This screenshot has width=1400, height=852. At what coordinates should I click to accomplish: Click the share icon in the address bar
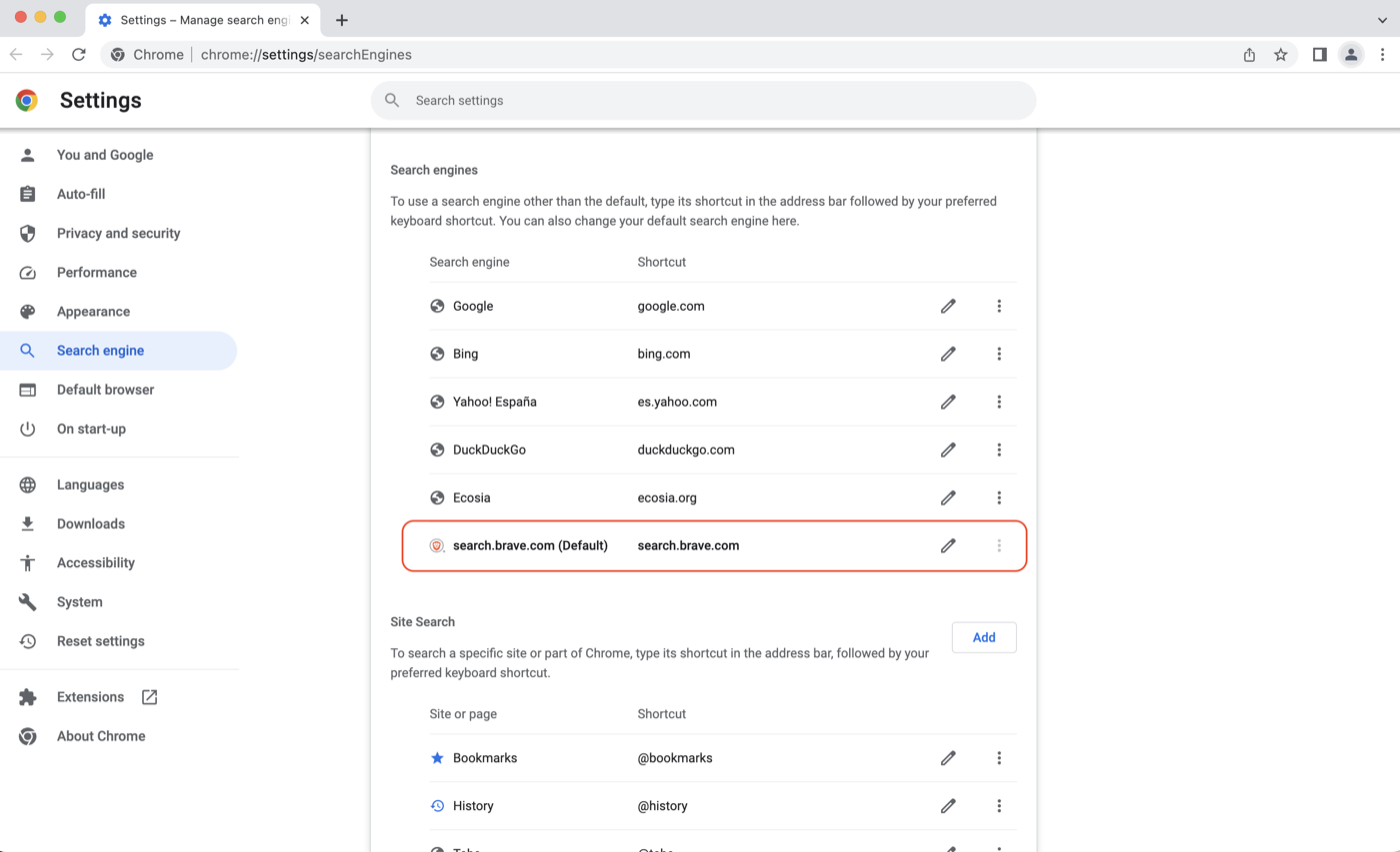(x=1249, y=55)
